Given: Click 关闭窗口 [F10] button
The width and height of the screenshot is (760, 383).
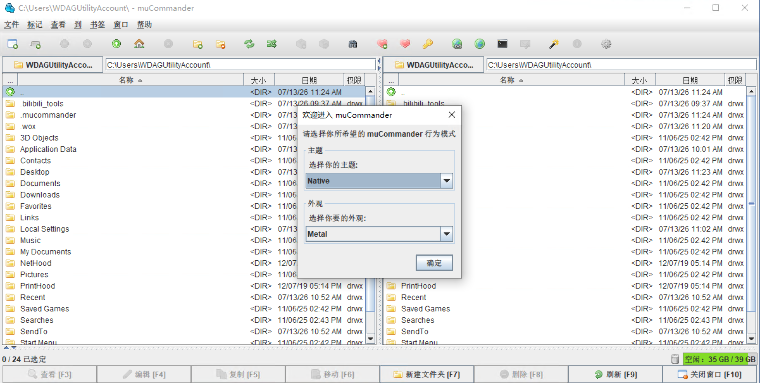Looking at the screenshot, I should pyautogui.click(x=710, y=374).
